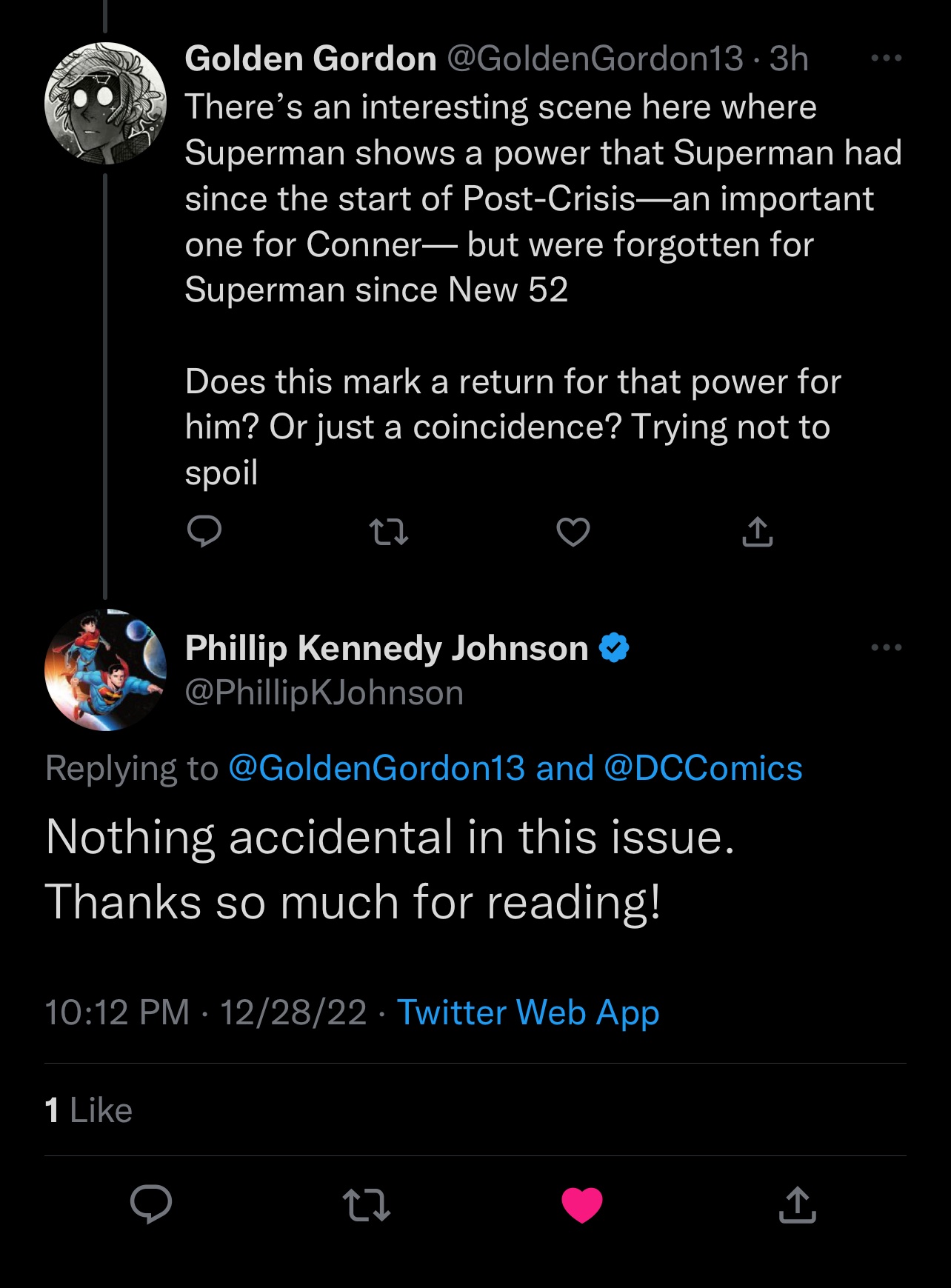Retweet Golden Gordon's tweet
951x1288 pixels.
click(x=388, y=532)
